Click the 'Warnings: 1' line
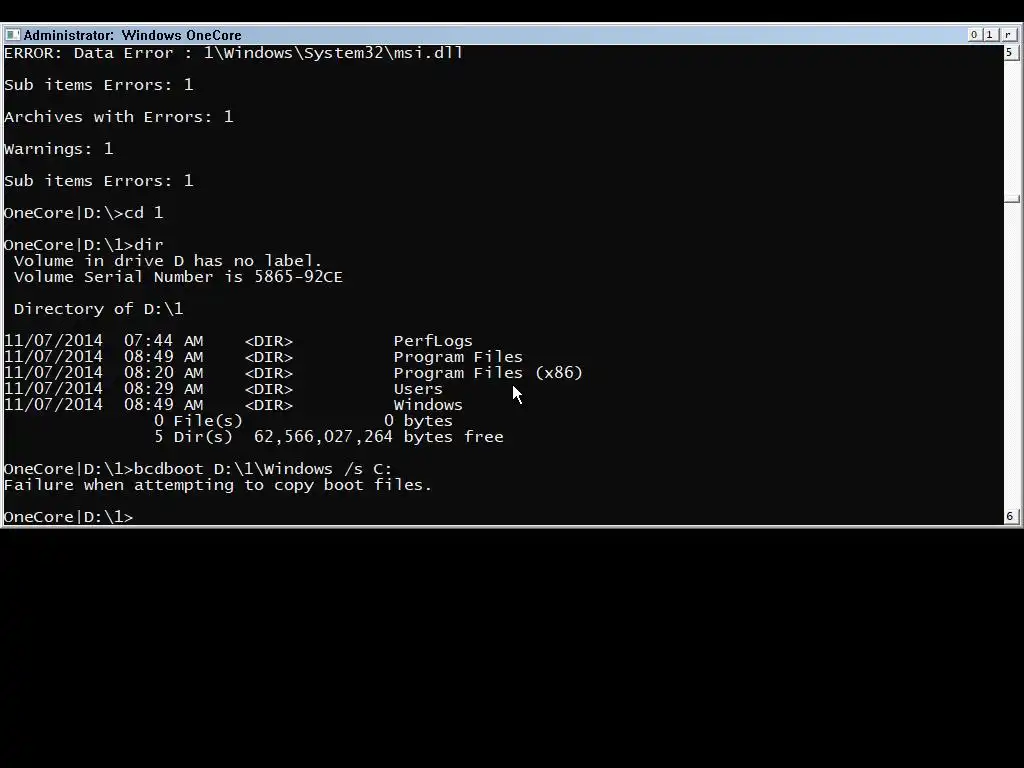The height and width of the screenshot is (768, 1024). click(x=59, y=149)
